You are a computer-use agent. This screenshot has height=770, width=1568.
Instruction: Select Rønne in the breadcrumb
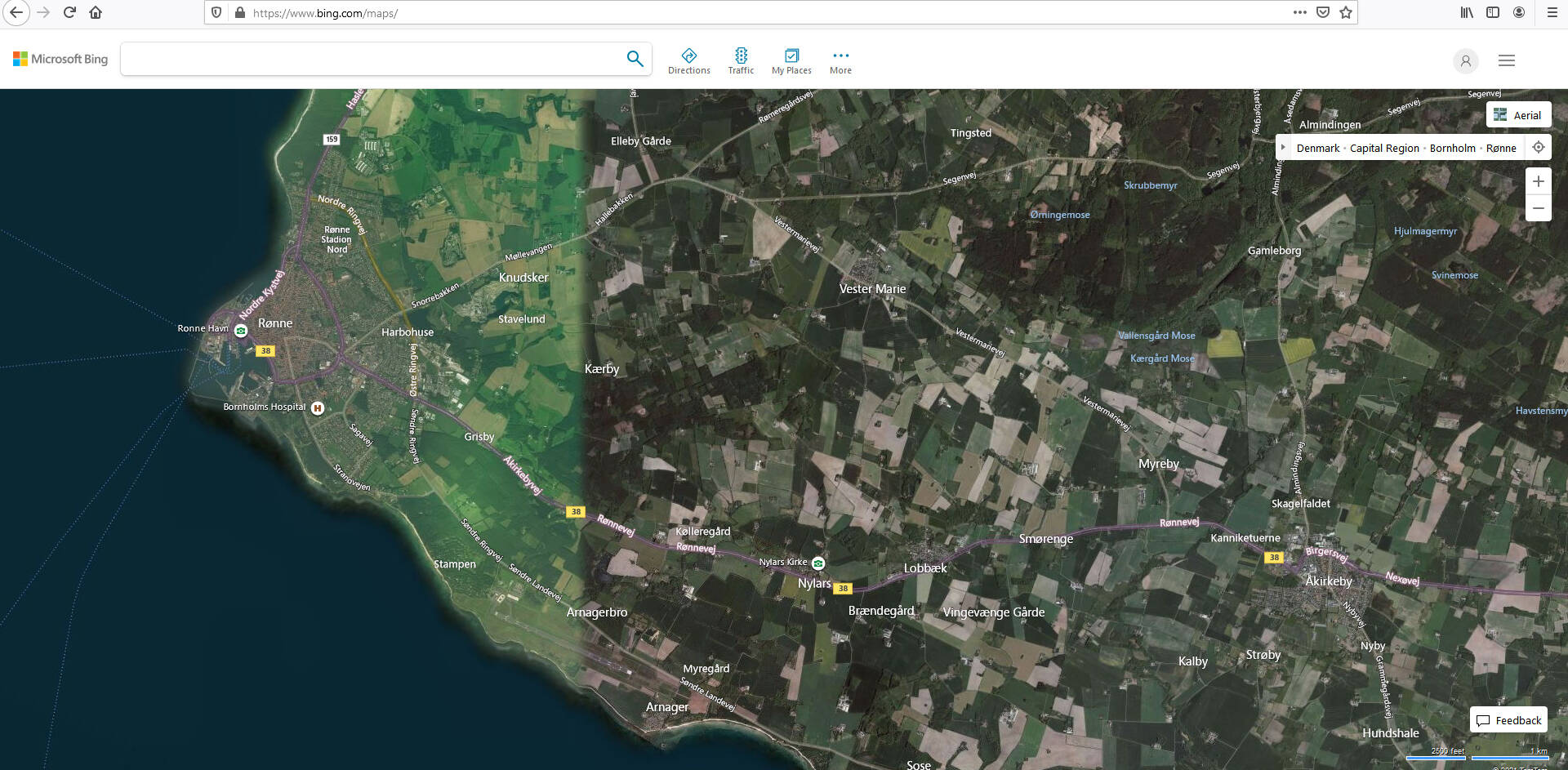pos(1501,148)
